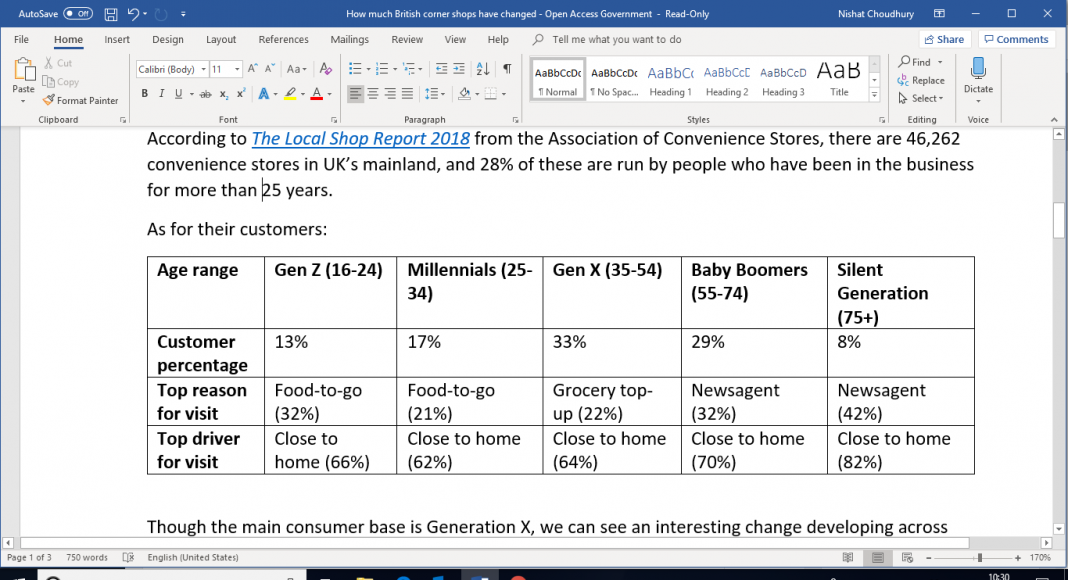Save the document from the Quick Access Toolbar
This screenshot has height=580, width=1068.
[110, 14]
